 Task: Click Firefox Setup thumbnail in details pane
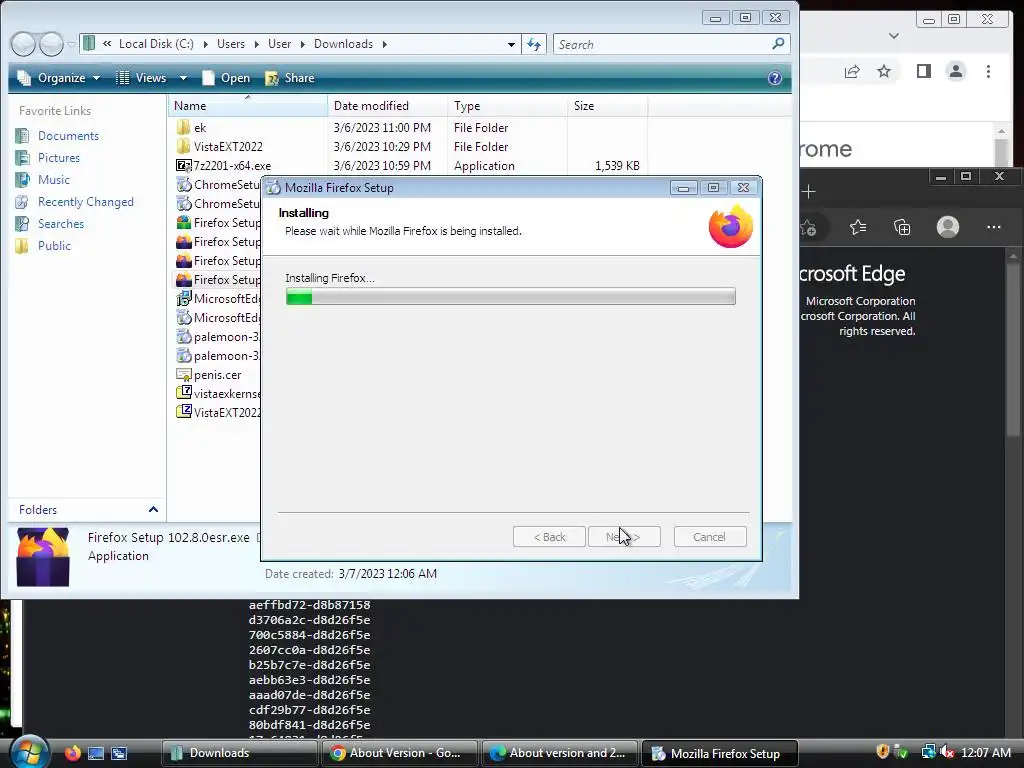[43, 556]
